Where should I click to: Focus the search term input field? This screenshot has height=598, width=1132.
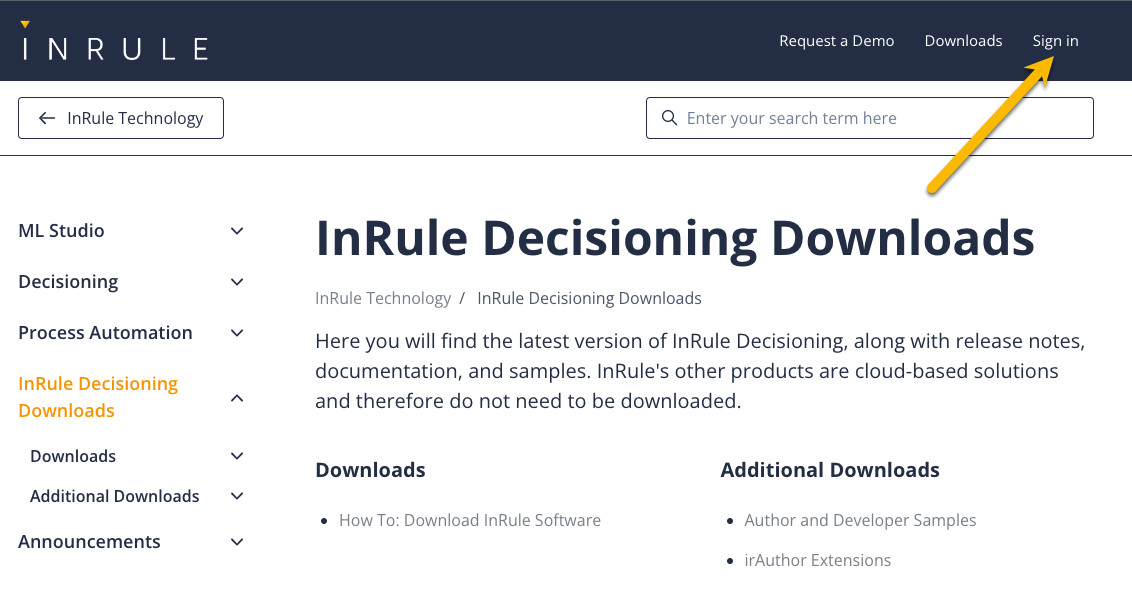pyautogui.click(x=880, y=118)
